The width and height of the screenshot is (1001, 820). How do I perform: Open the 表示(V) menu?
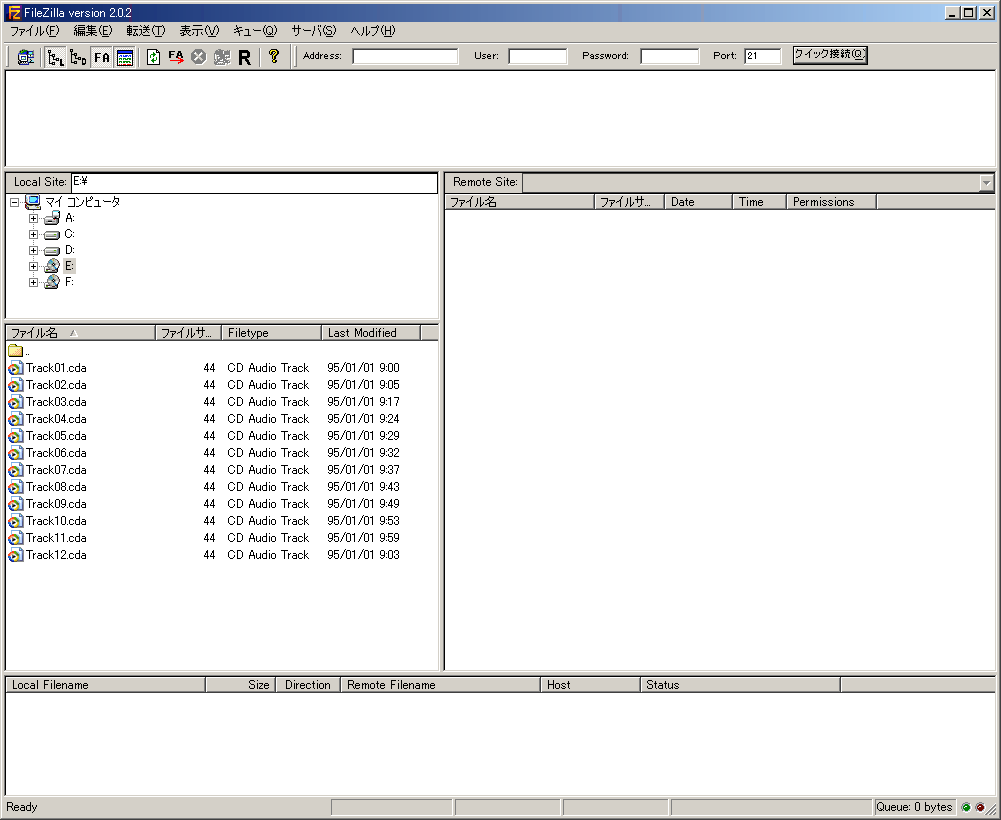(199, 31)
